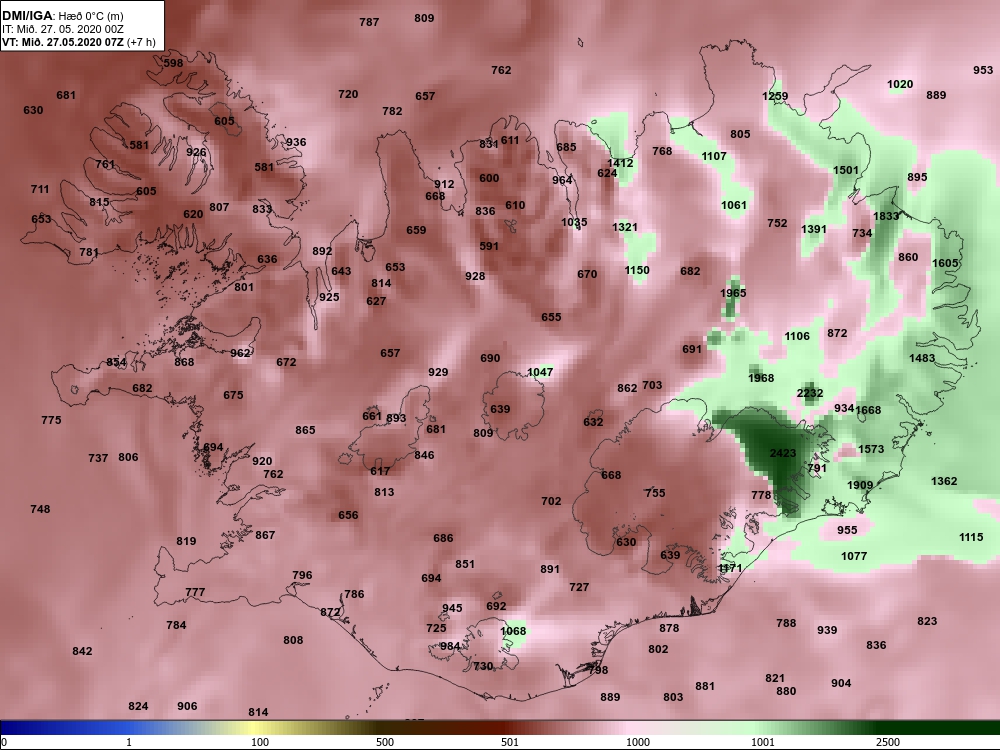The image size is (1000, 750).
Task: Click the map value 1605
Action: pyautogui.click(x=945, y=263)
